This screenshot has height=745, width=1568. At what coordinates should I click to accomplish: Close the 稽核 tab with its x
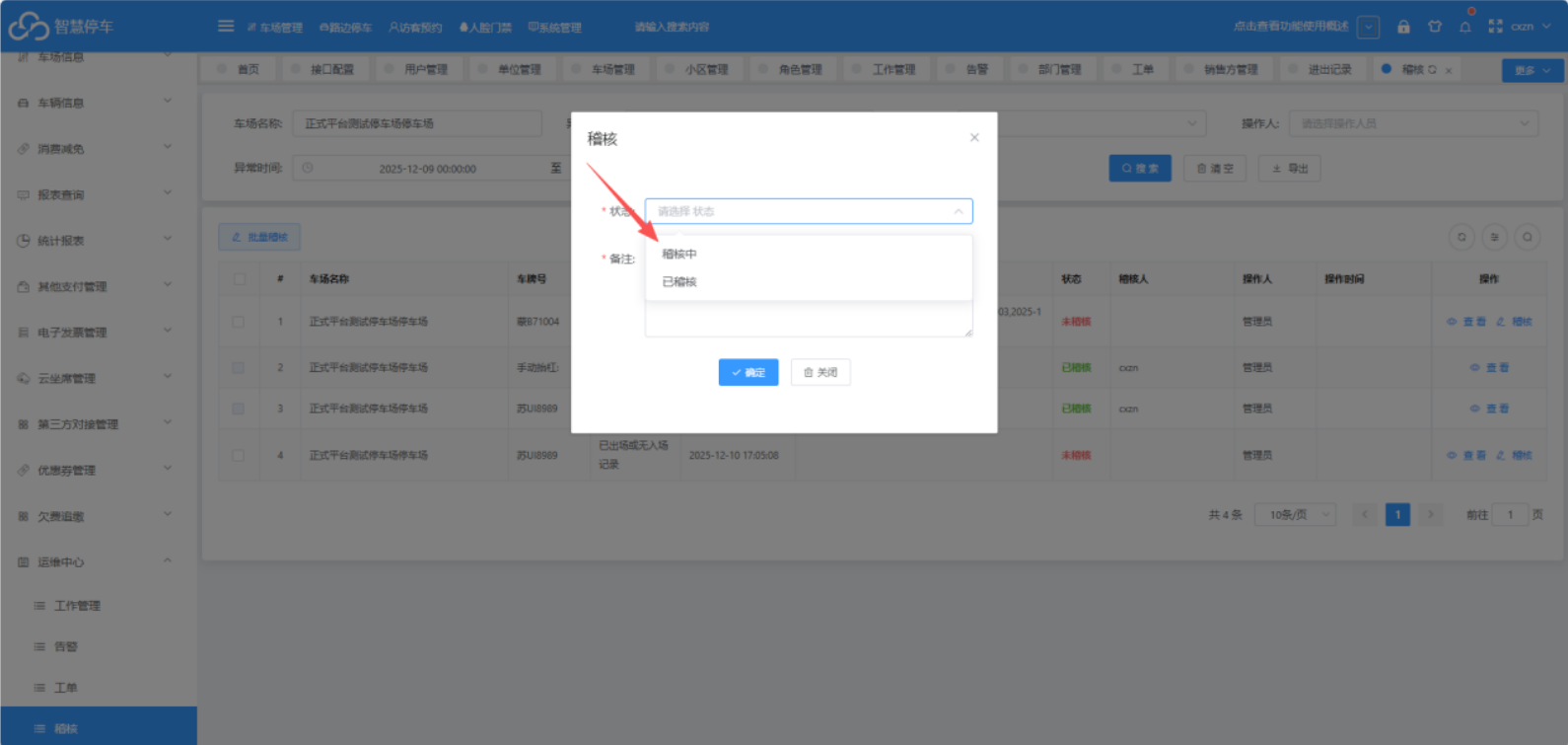pos(1449,70)
